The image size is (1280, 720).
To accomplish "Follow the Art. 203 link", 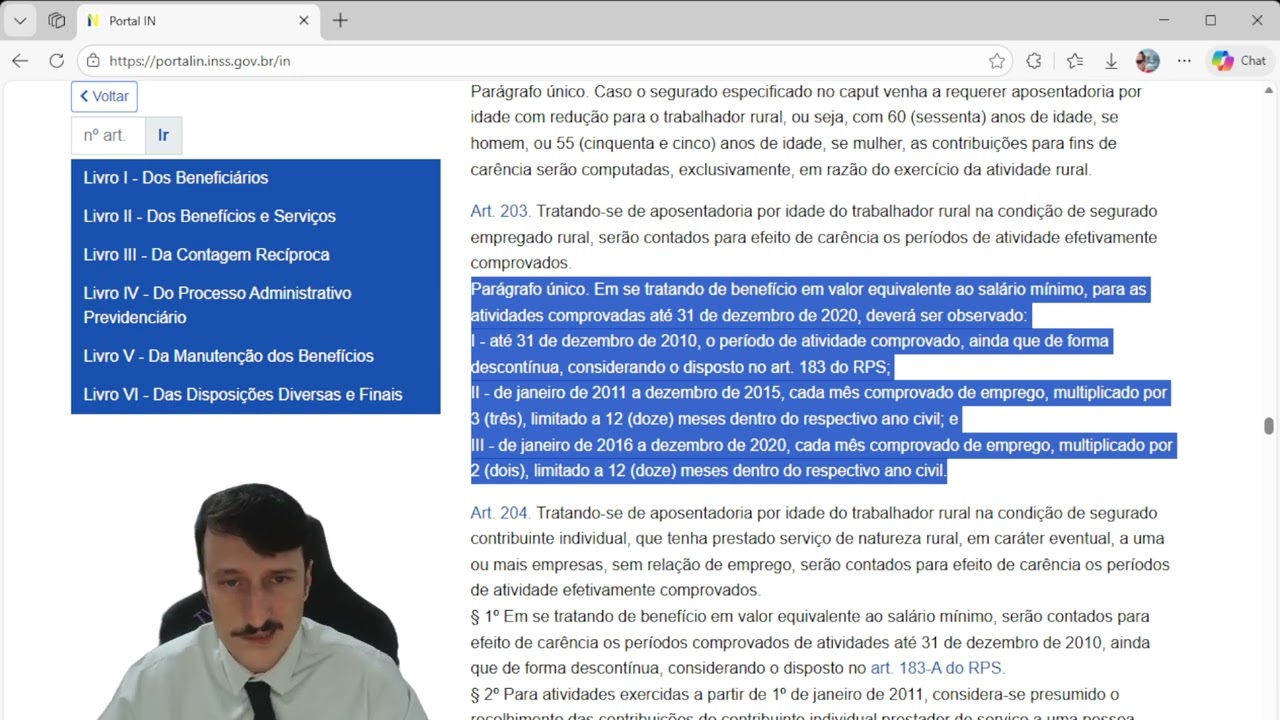I will (x=501, y=211).
